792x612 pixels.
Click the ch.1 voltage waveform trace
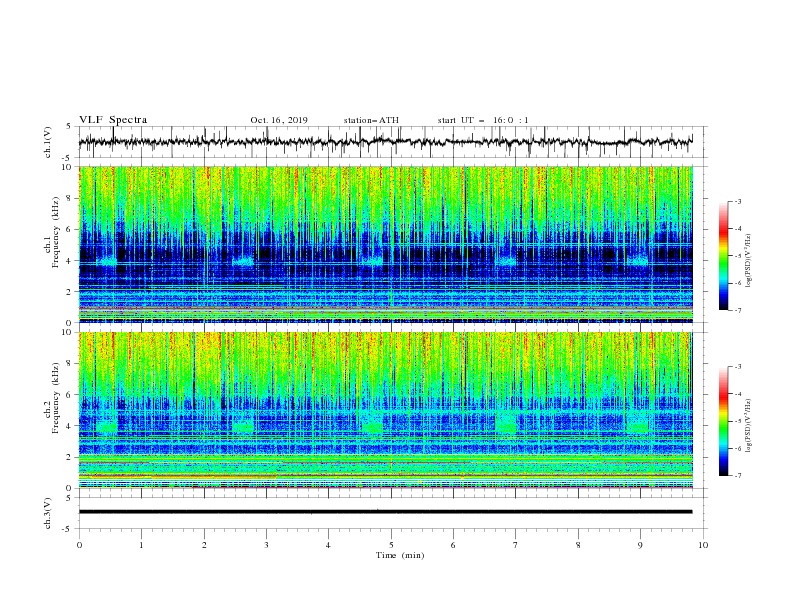385,142
